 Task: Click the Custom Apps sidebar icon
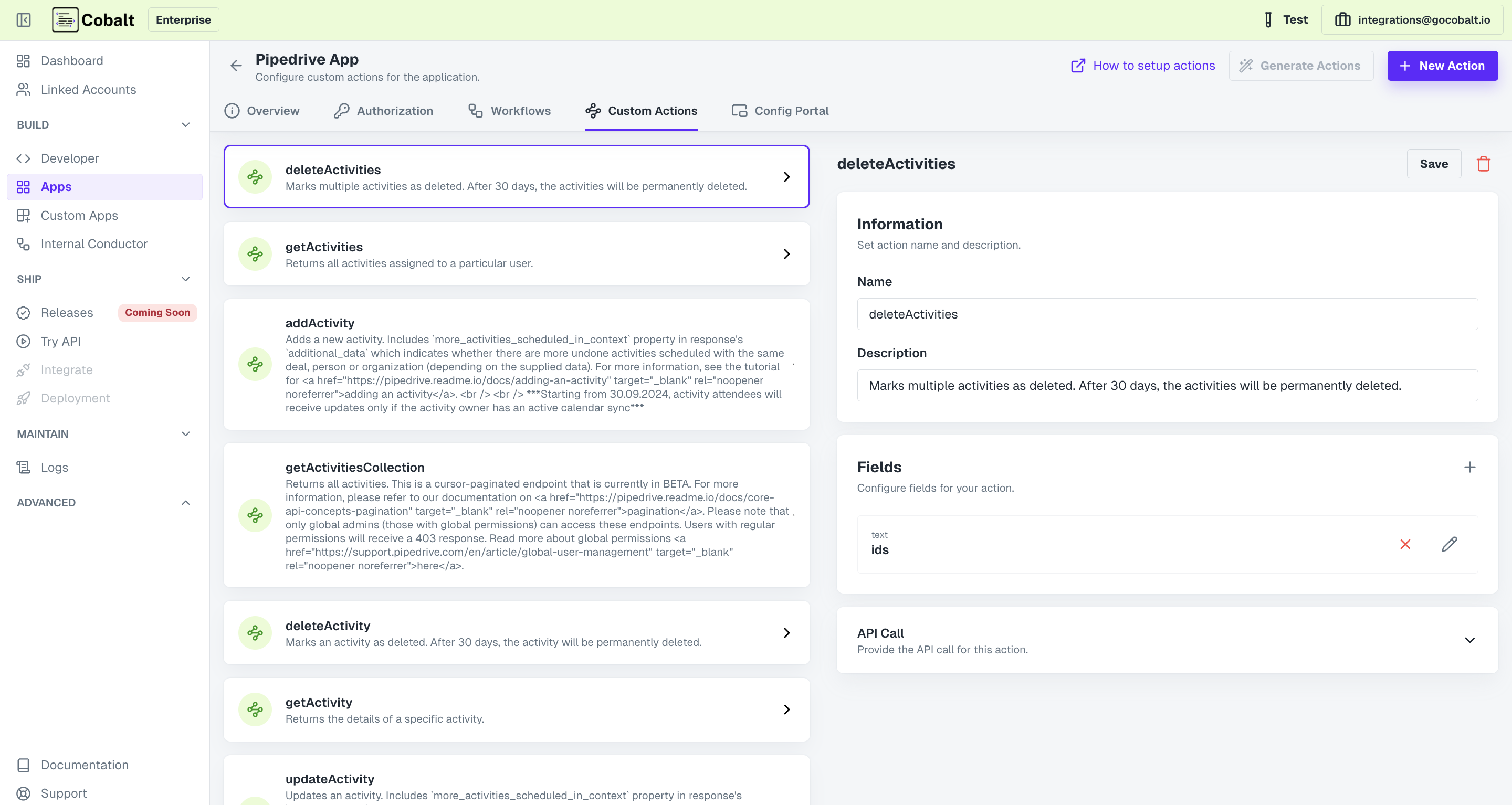pos(24,215)
